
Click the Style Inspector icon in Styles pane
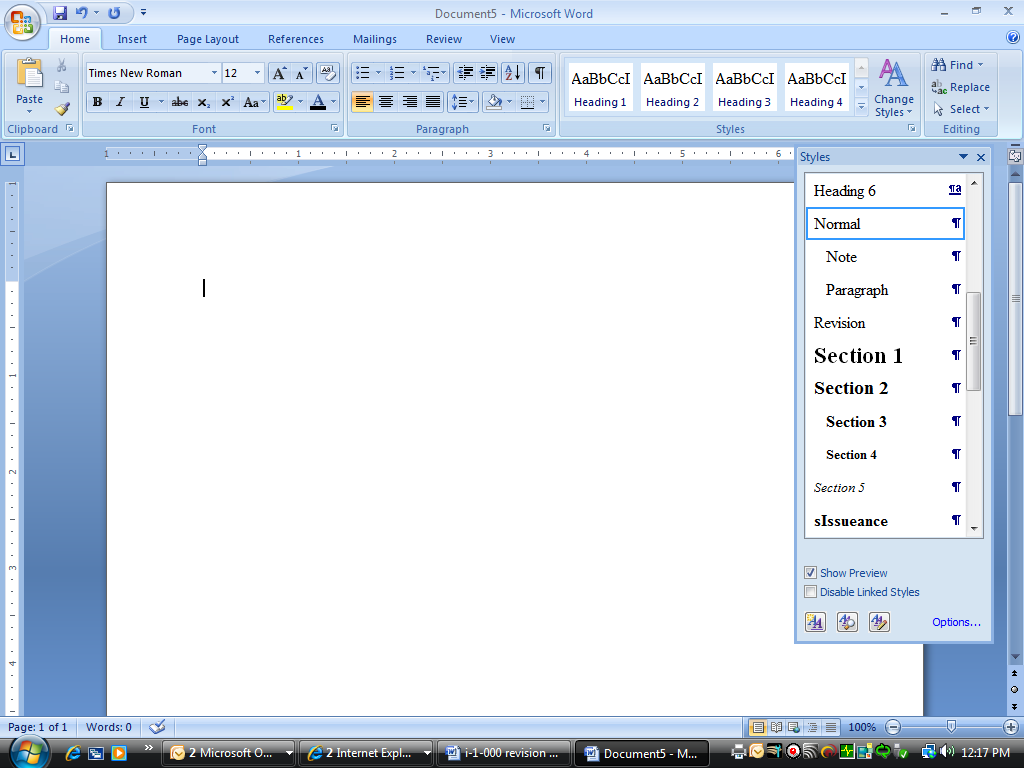click(847, 622)
